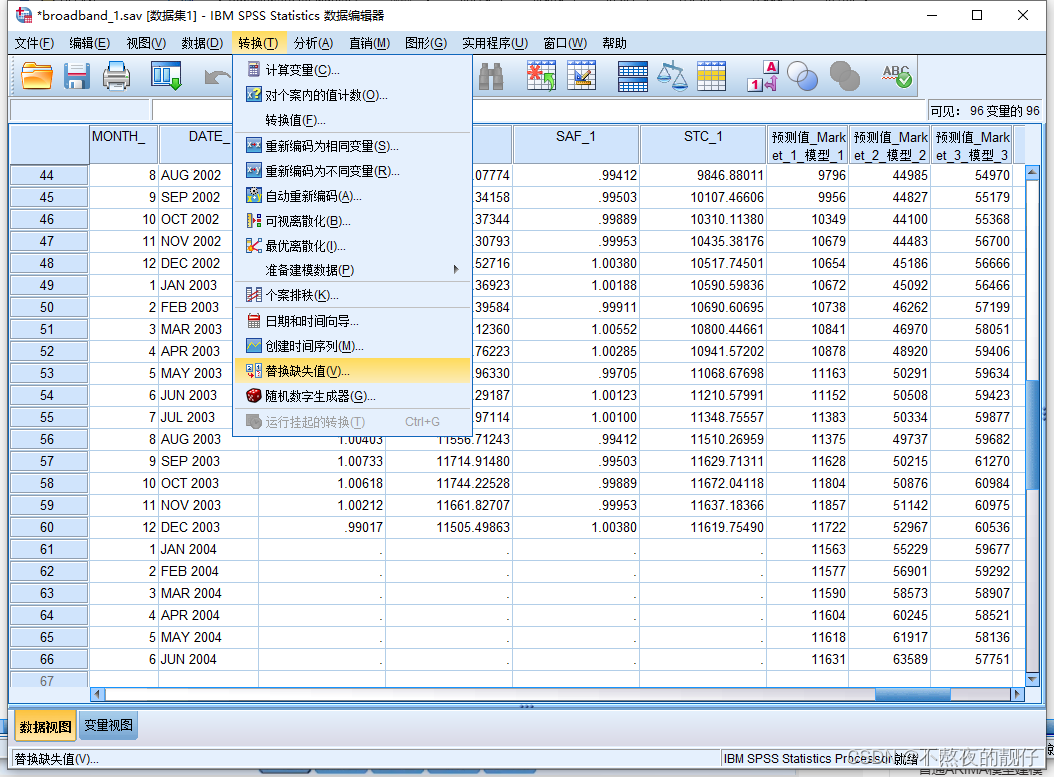Image resolution: width=1054 pixels, height=777 pixels.
Task: Choose 可视离散化(B) menu item
Action: click(352, 220)
